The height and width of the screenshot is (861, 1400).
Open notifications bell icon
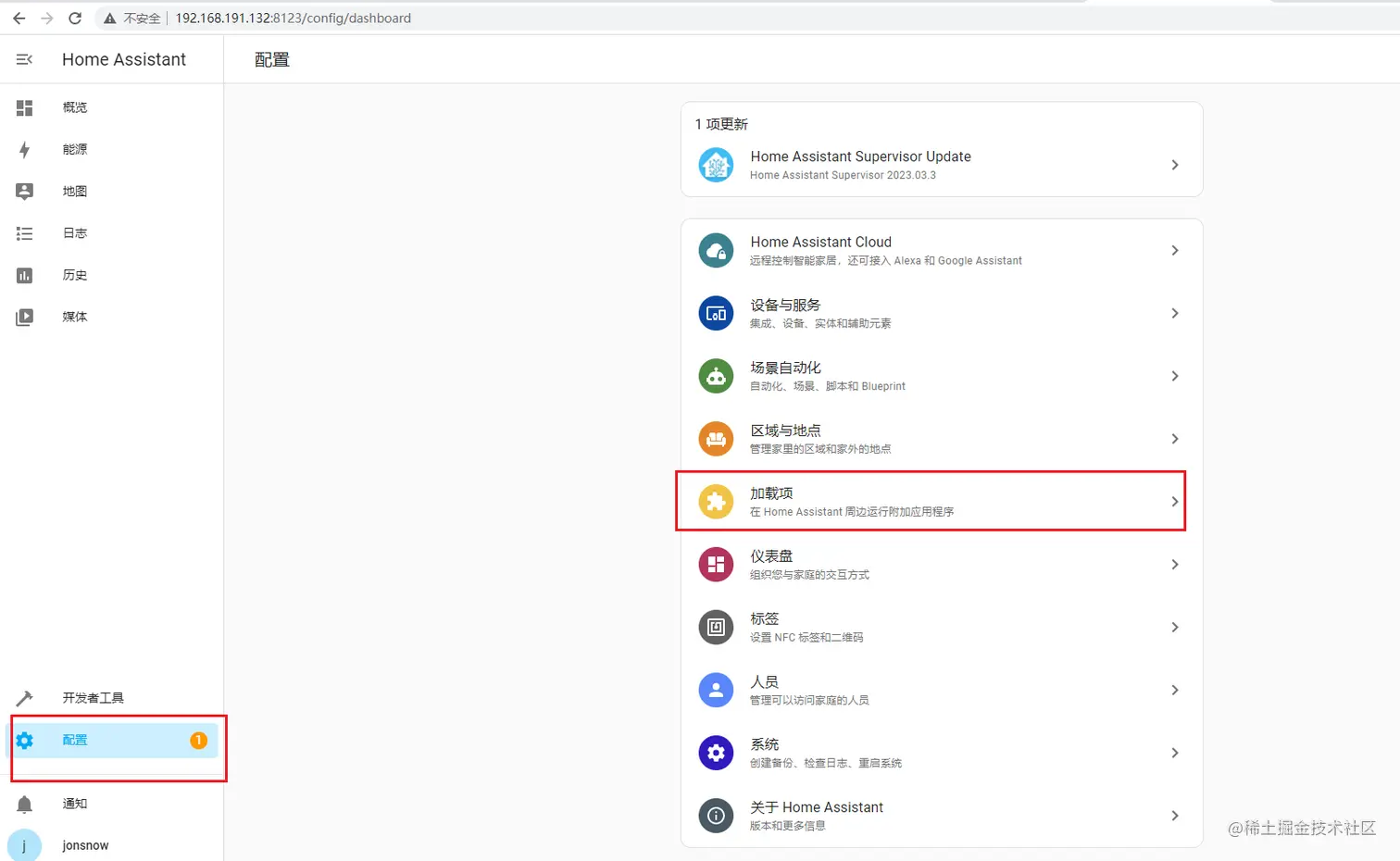[x=25, y=804]
